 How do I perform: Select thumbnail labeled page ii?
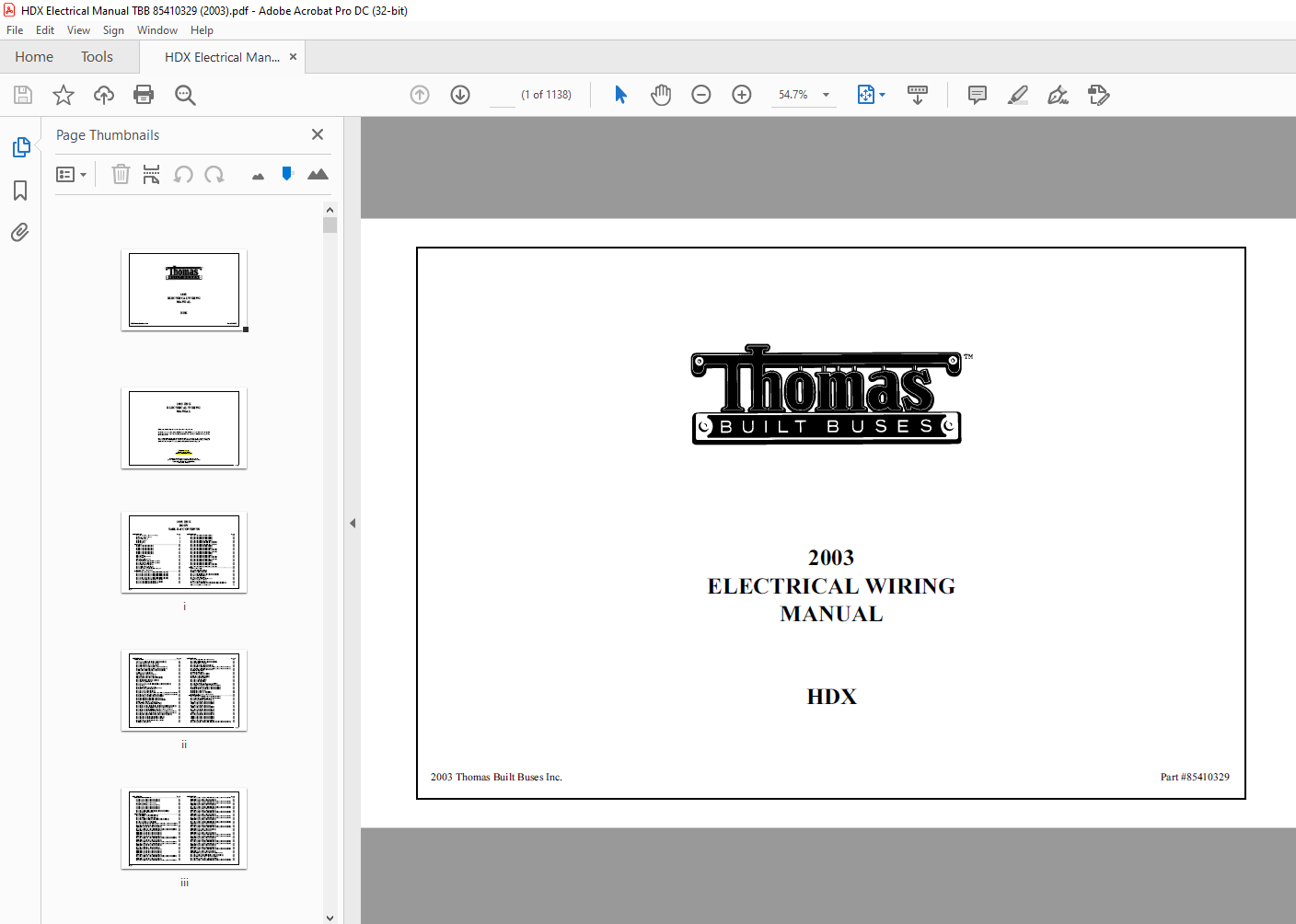pyautogui.click(x=184, y=690)
